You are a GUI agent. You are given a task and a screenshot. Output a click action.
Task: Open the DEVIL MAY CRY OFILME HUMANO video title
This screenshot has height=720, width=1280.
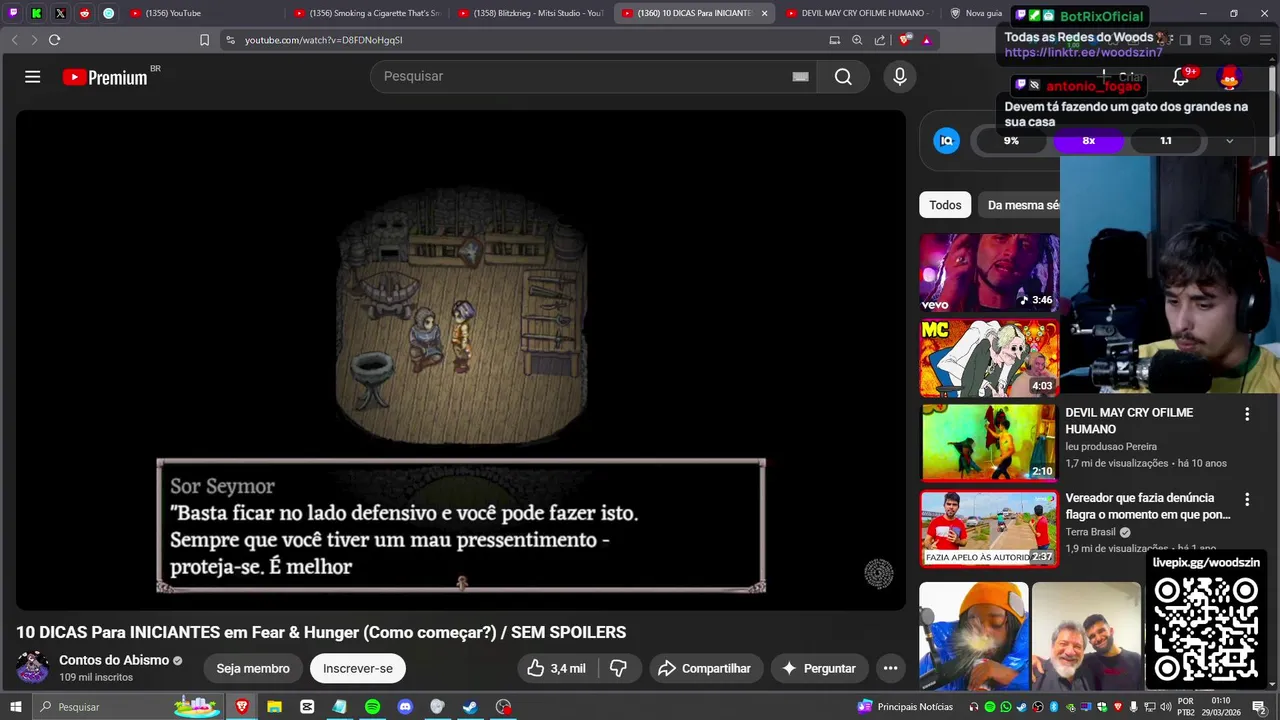tap(1129, 420)
